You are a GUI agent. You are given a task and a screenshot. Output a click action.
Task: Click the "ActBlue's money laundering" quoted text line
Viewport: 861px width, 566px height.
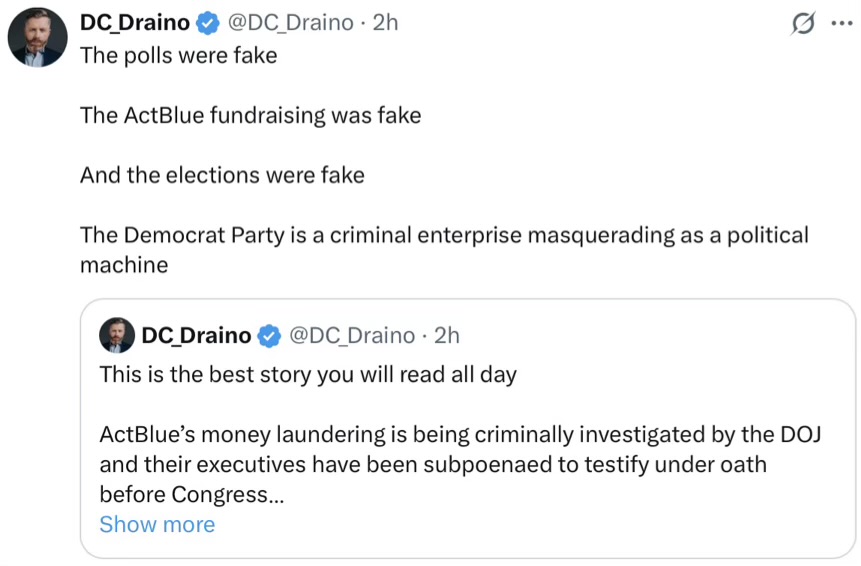click(460, 434)
